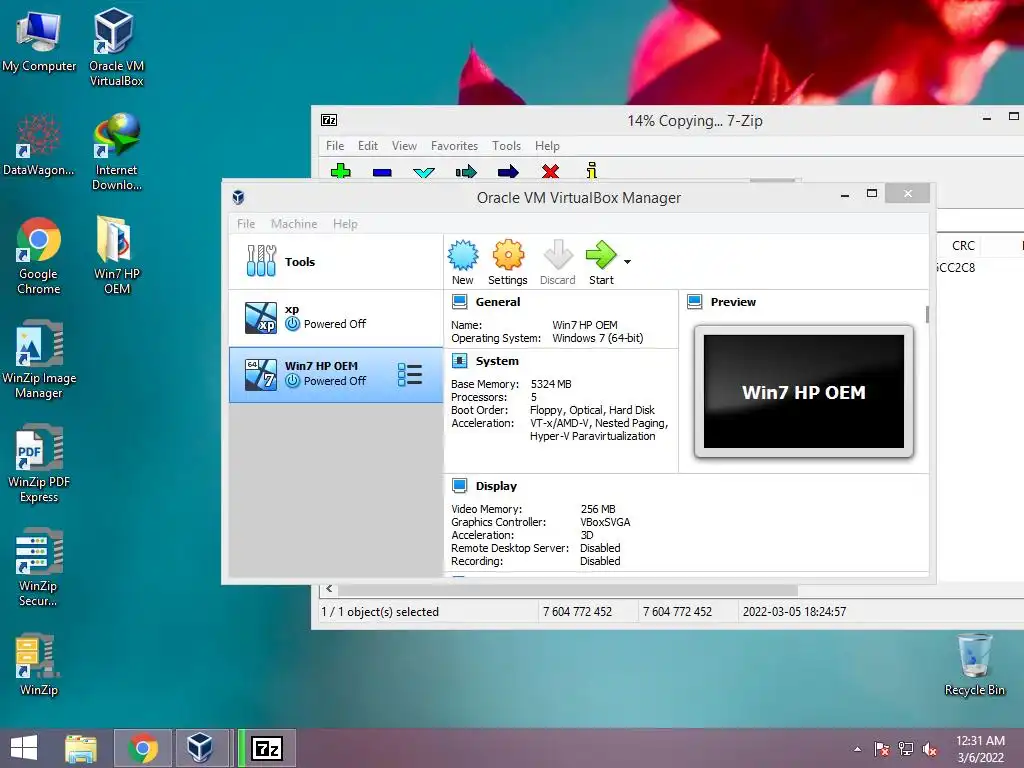Open the Win7 HP OEM desktop folder
The width and height of the screenshot is (1024, 768).
[116, 256]
